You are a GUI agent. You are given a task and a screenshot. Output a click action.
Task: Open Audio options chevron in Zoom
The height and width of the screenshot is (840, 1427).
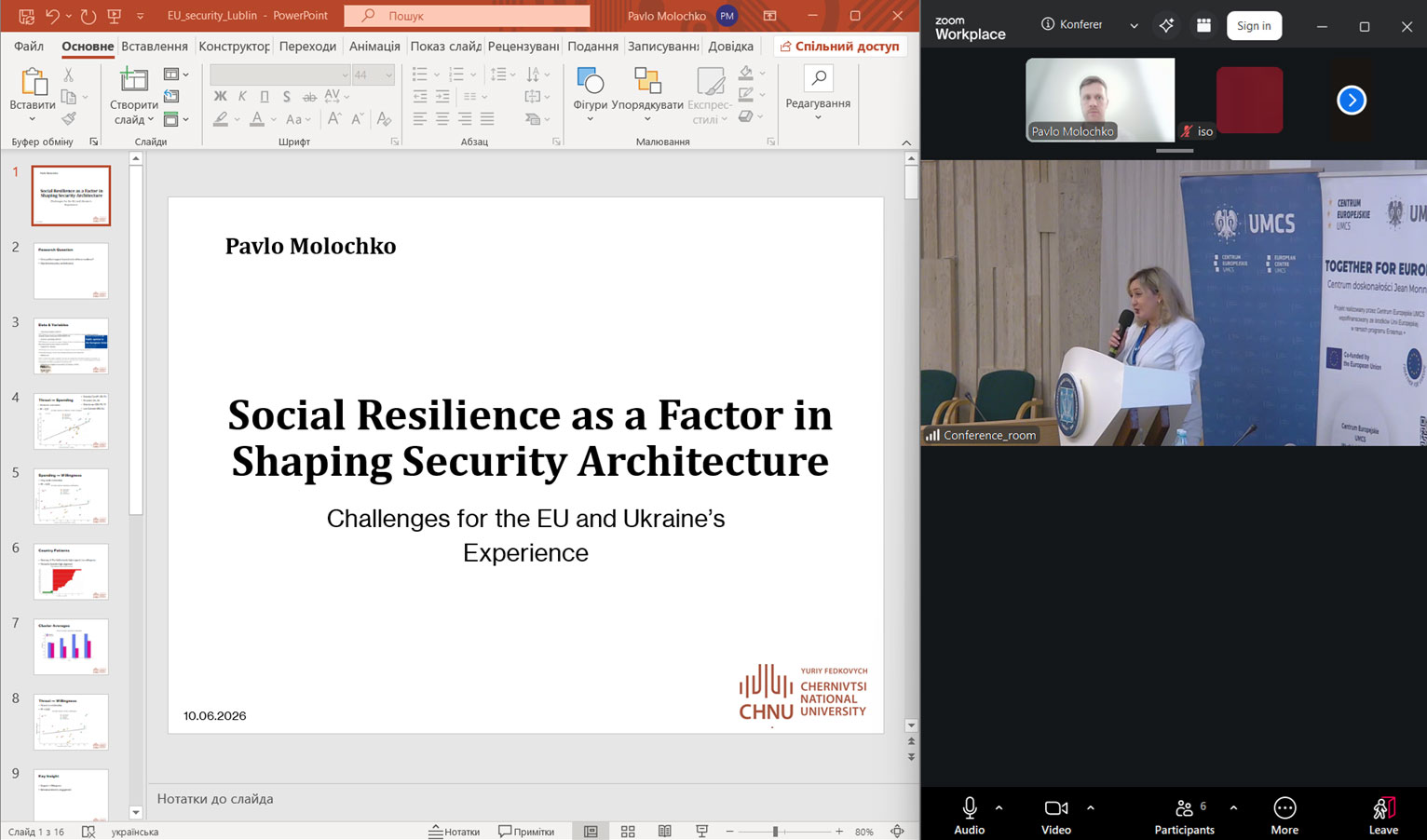click(x=999, y=808)
